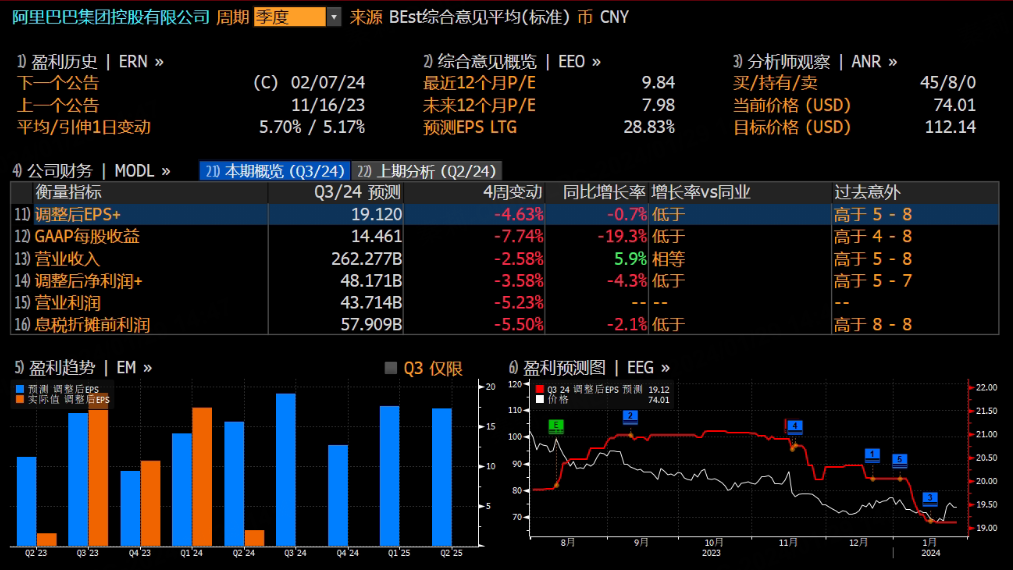Click the 未来12个月P/E label

pyautogui.click(x=479, y=105)
